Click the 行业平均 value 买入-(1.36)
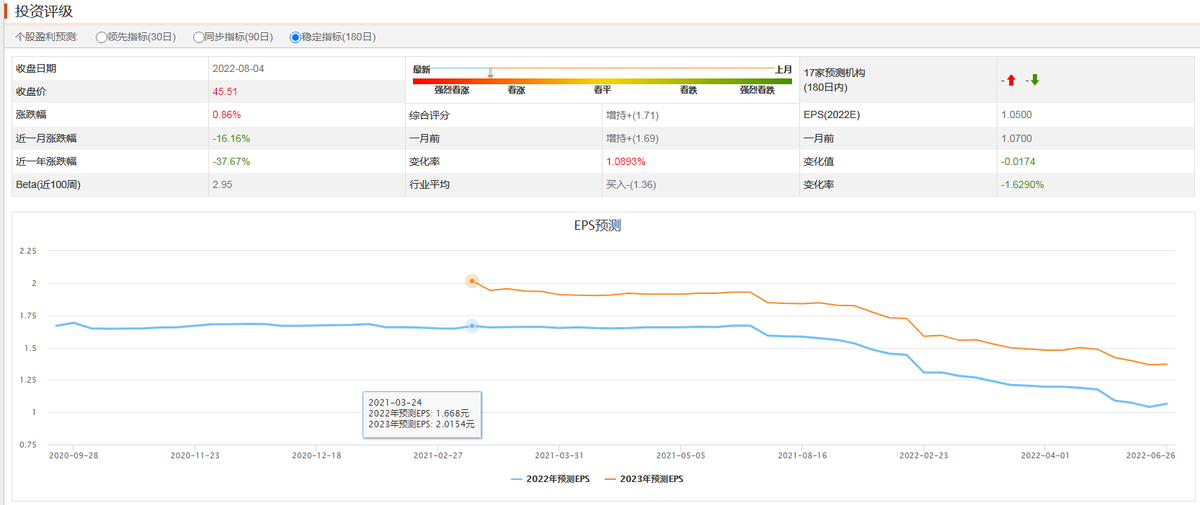The height and width of the screenshot is (505, 1200). pyautogui.click(x=631, y=185)
